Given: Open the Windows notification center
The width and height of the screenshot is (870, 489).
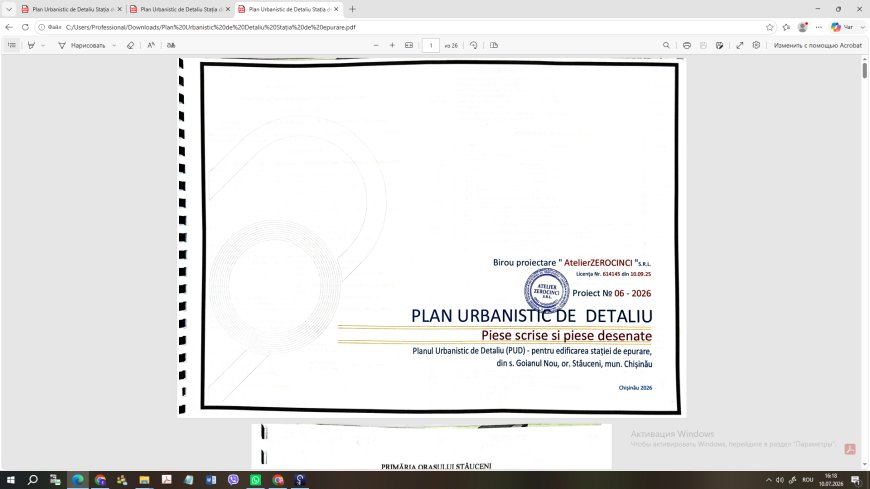Looking at the screenshot, I should click(856, 480).
